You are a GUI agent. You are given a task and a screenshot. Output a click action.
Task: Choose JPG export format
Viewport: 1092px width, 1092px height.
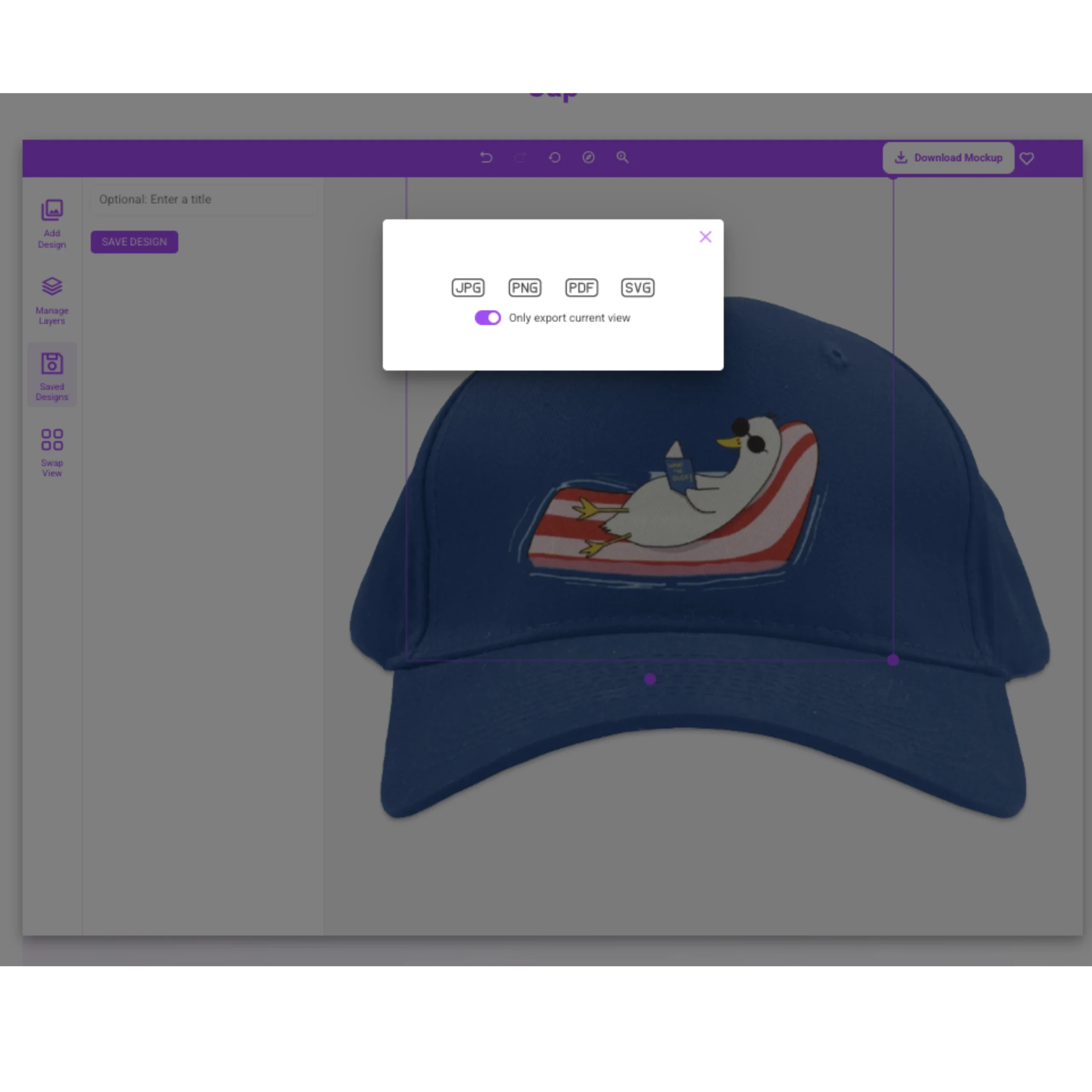(x=468, y=288)
